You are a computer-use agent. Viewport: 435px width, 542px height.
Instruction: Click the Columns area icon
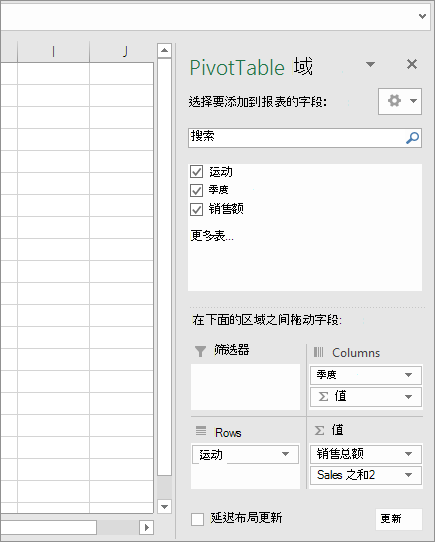coord(318,352)
